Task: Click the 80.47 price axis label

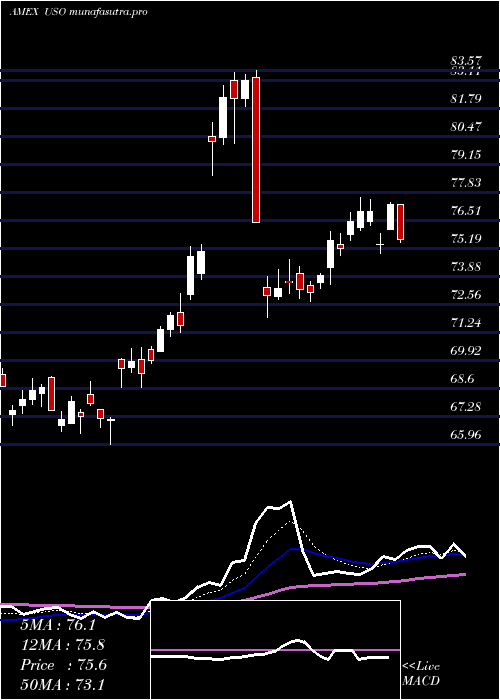Action: click(466, 126)
